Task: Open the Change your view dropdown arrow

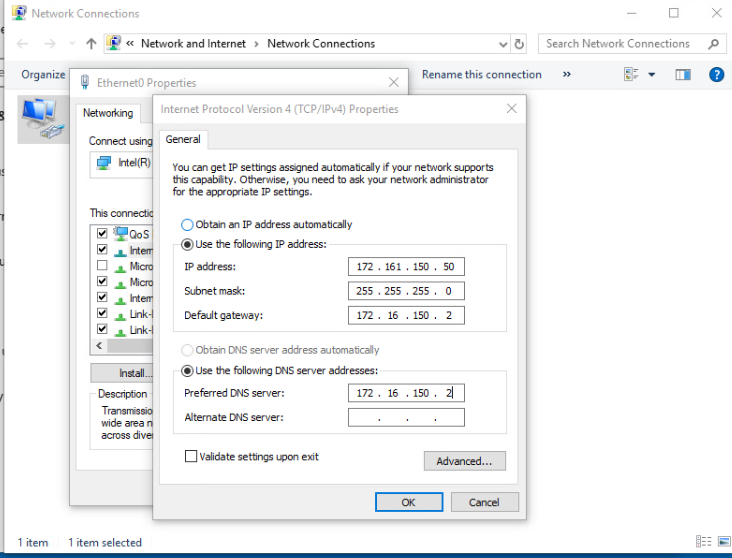Action: pyautogui.click(x=652, y=75)
